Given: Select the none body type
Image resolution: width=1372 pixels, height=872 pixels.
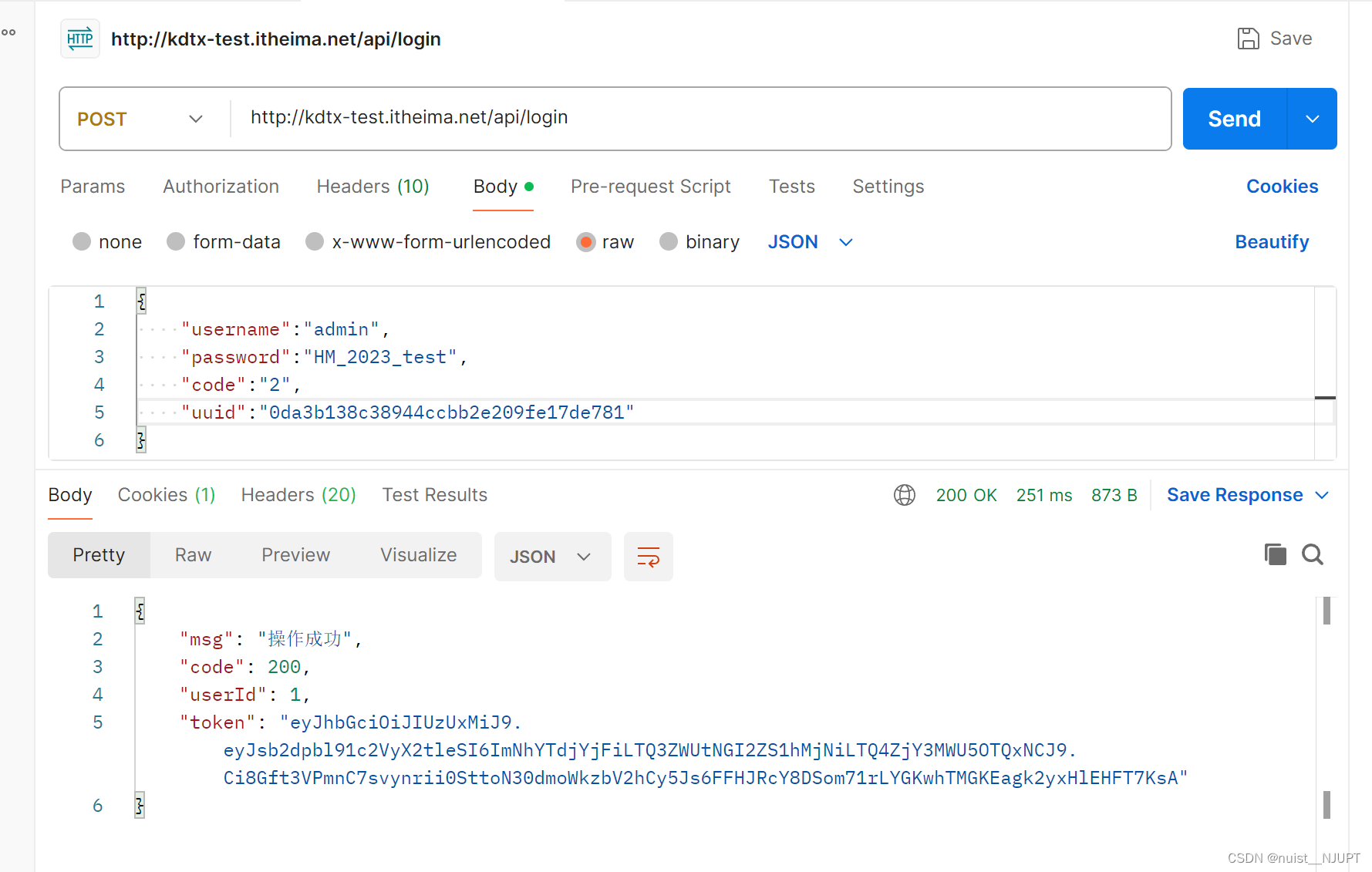Looking at the screenshot, I should 82,242.
